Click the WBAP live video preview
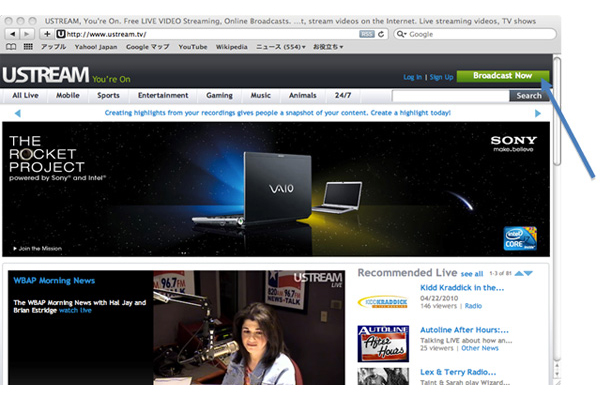This screenshot has width=600, height=400. (x=249, y=328)
